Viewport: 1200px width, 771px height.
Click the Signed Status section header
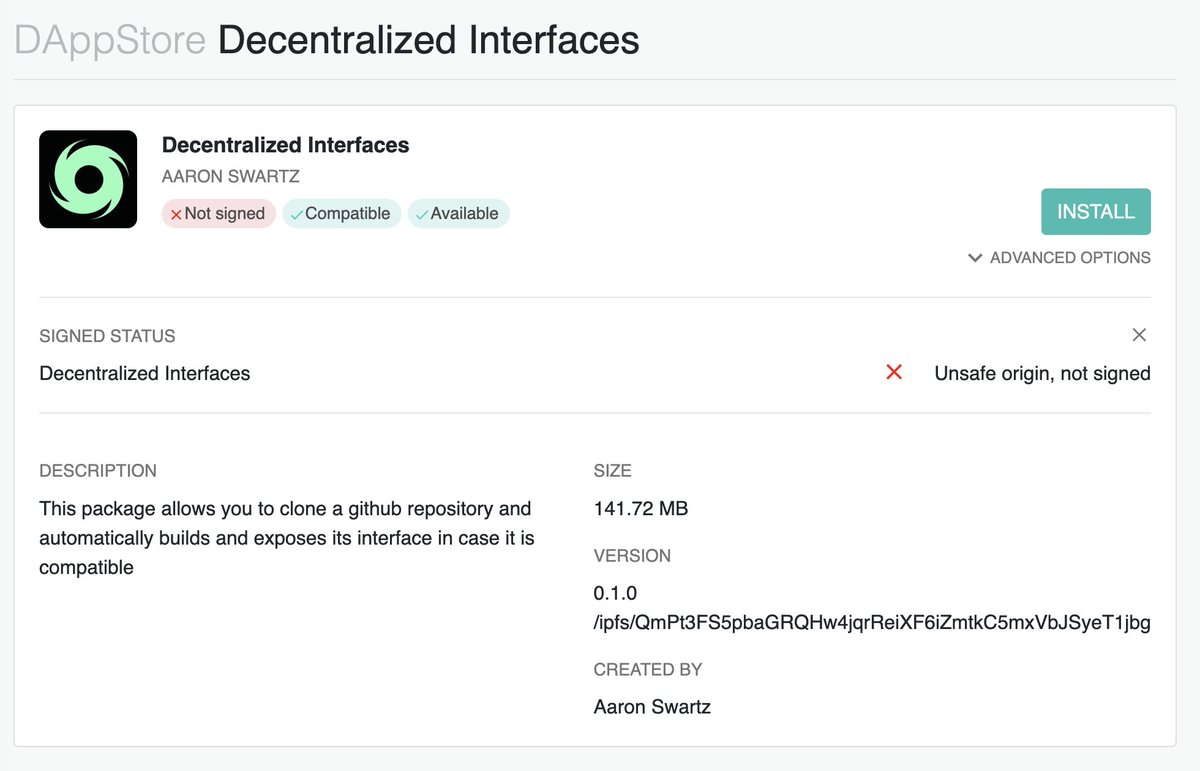pos(107,336)
